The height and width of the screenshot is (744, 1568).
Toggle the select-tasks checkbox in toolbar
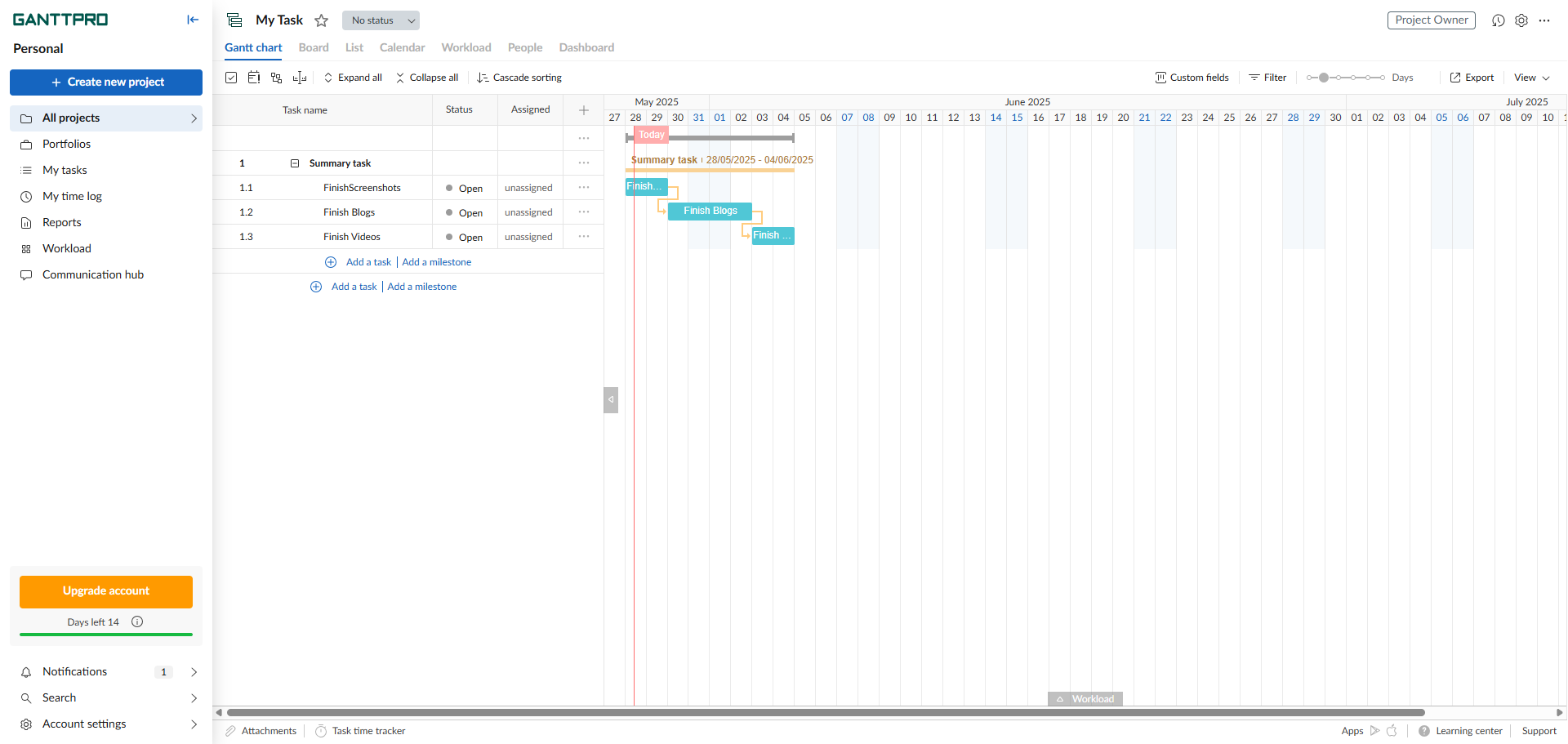231,78
